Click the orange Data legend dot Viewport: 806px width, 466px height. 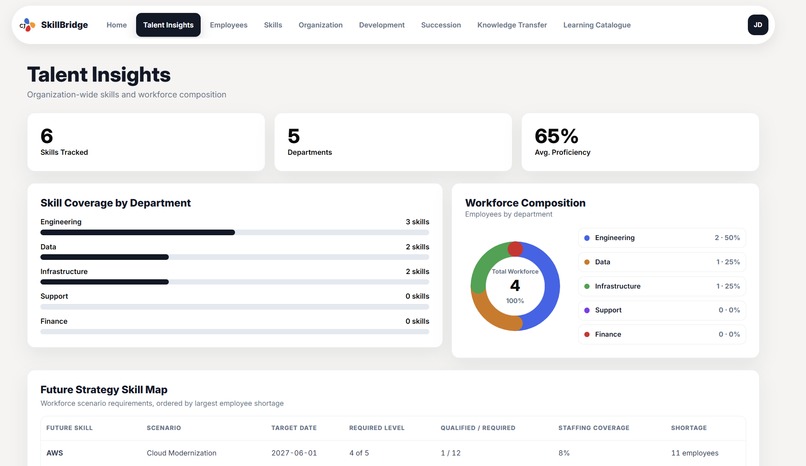point(587,262)
